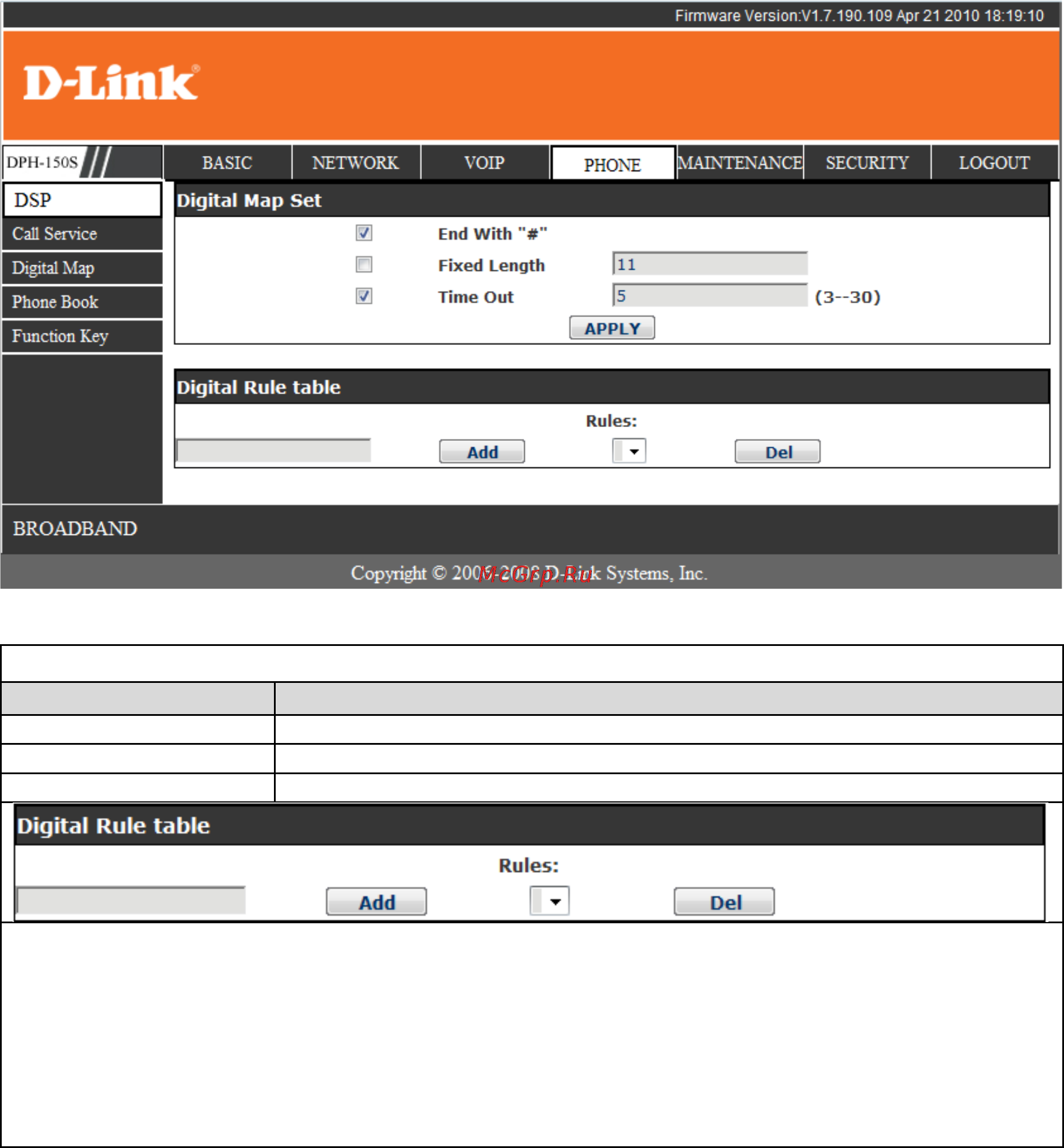The height and width of the screenshot is (1148, 1064).
Task: Click Add in the upper Digital Rule table
Action: 482,452
